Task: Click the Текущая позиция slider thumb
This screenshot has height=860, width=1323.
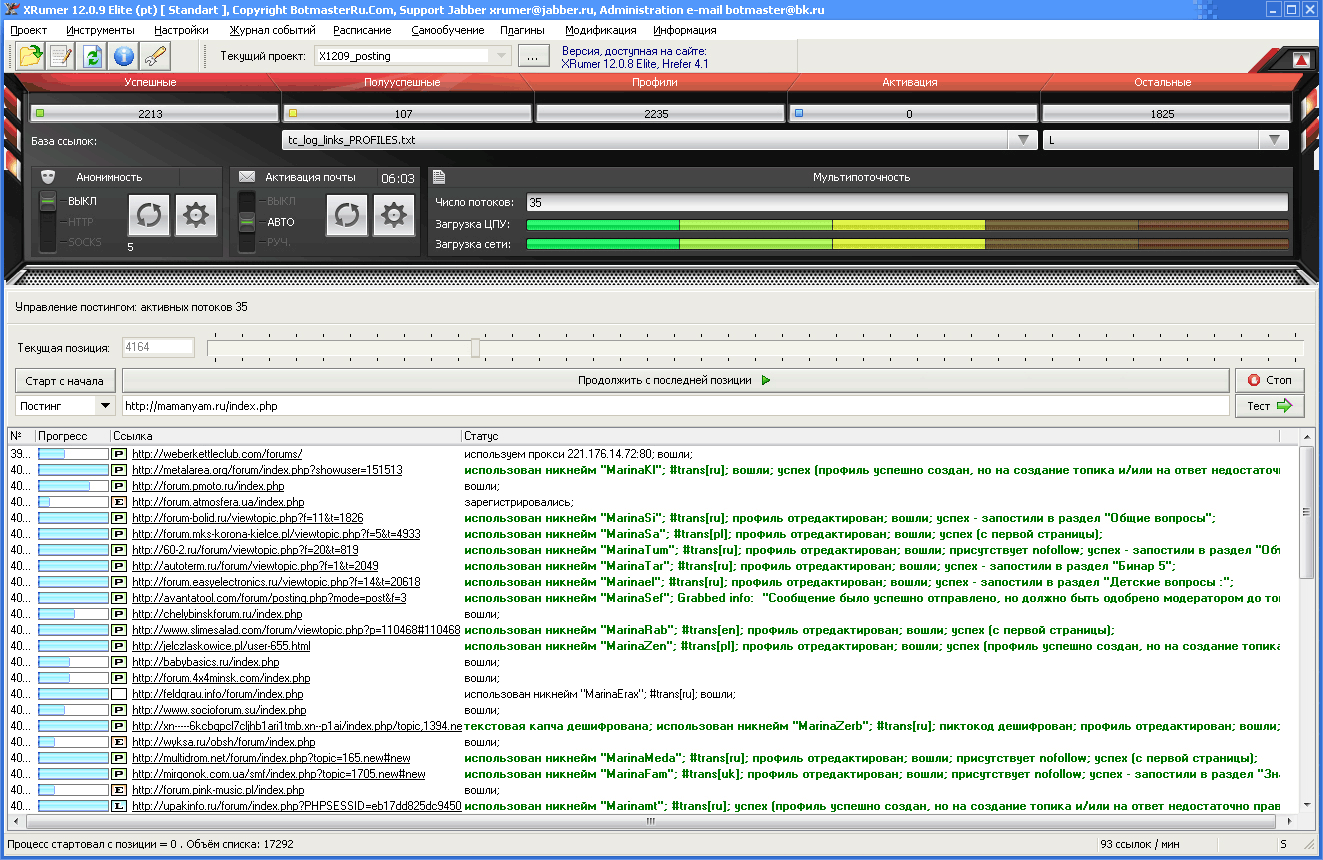Action: (x=475, y=348)
